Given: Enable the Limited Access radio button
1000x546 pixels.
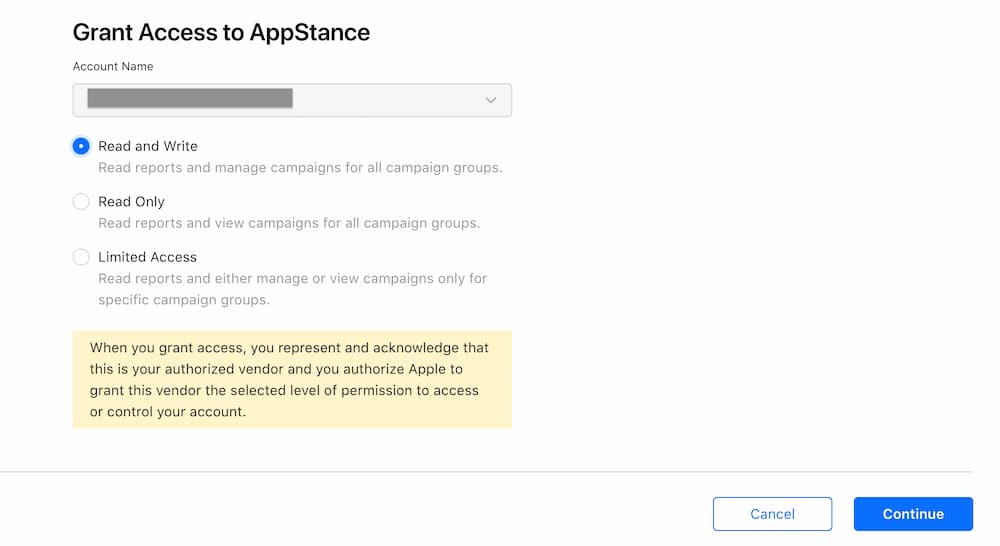Looking at the screenshot, I should [x=81, y=257].
